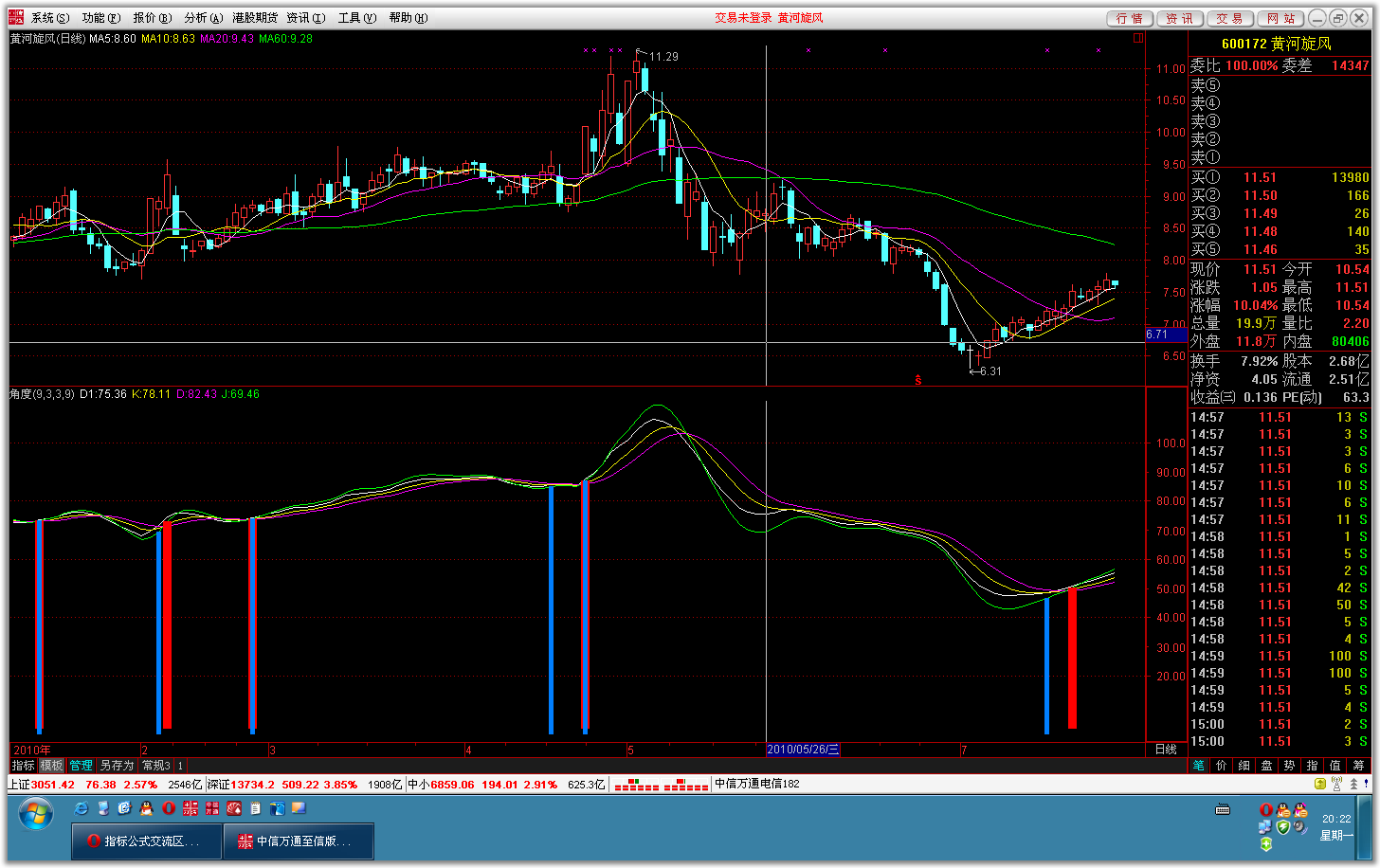This screenshot has width=1380, height=868.
Task: Click the app logo icon in title bar
Action: coord(16,17)
